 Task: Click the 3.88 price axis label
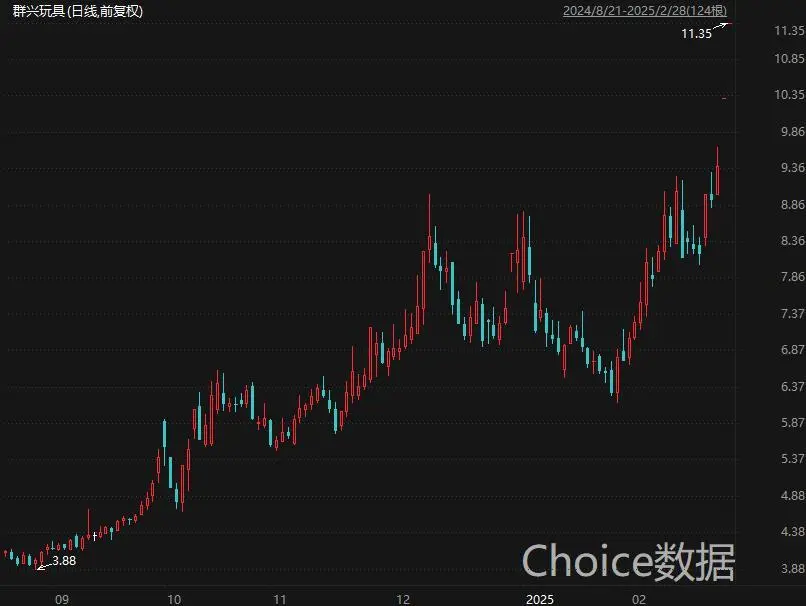coord(784,568)
